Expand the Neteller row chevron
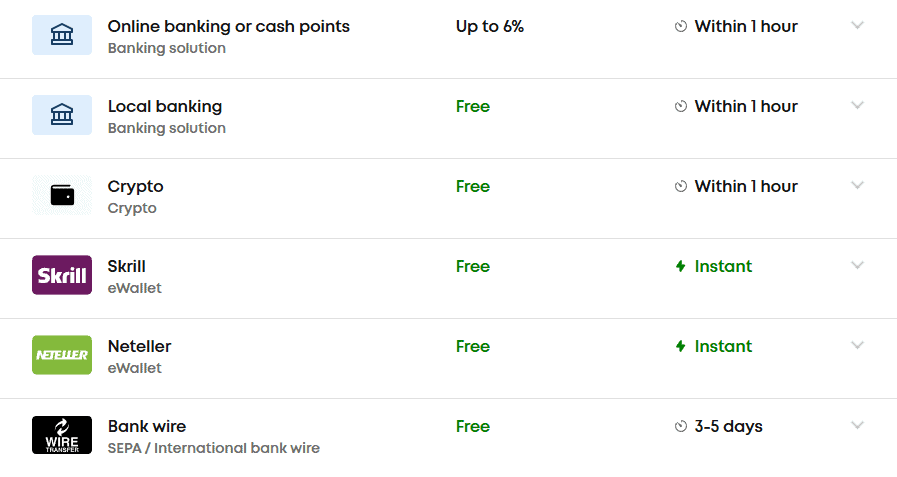Screen dimensions: 897x477 tap(857, 346)
